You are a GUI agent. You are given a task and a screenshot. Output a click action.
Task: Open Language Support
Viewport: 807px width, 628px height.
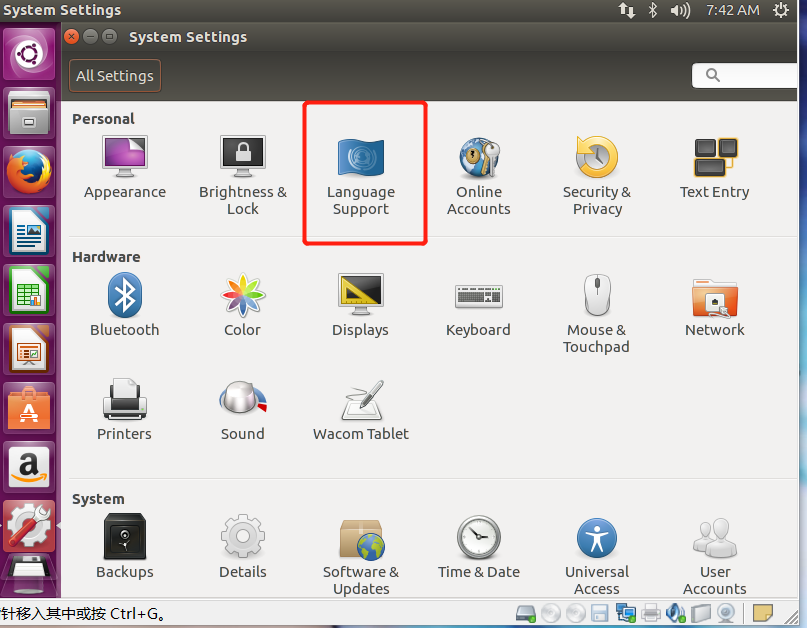[361, 177]
